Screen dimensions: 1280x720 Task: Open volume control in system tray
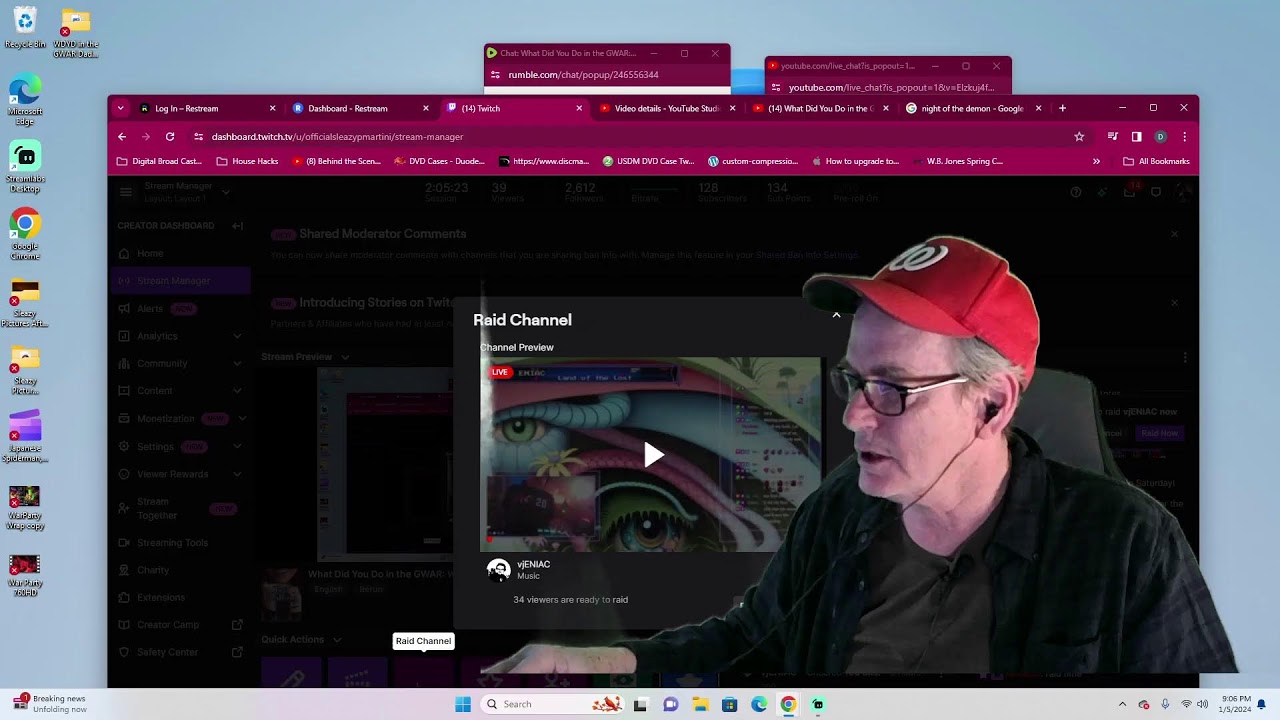click(1203, 704)
